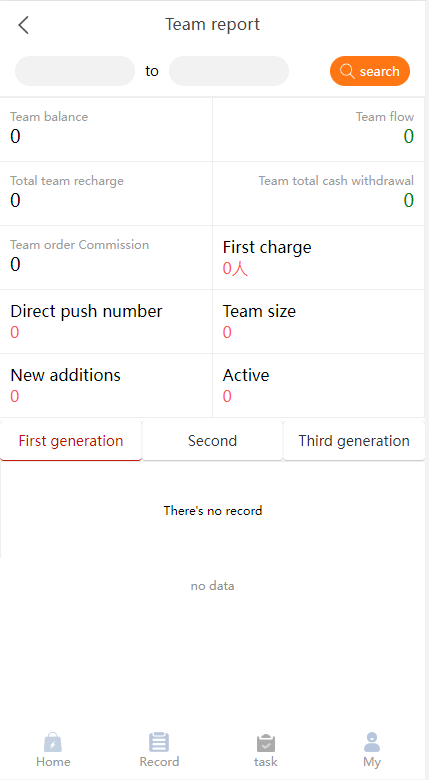Tap Team total cash withdrawal cell
The image size is (429, 780).
point(319,194)
